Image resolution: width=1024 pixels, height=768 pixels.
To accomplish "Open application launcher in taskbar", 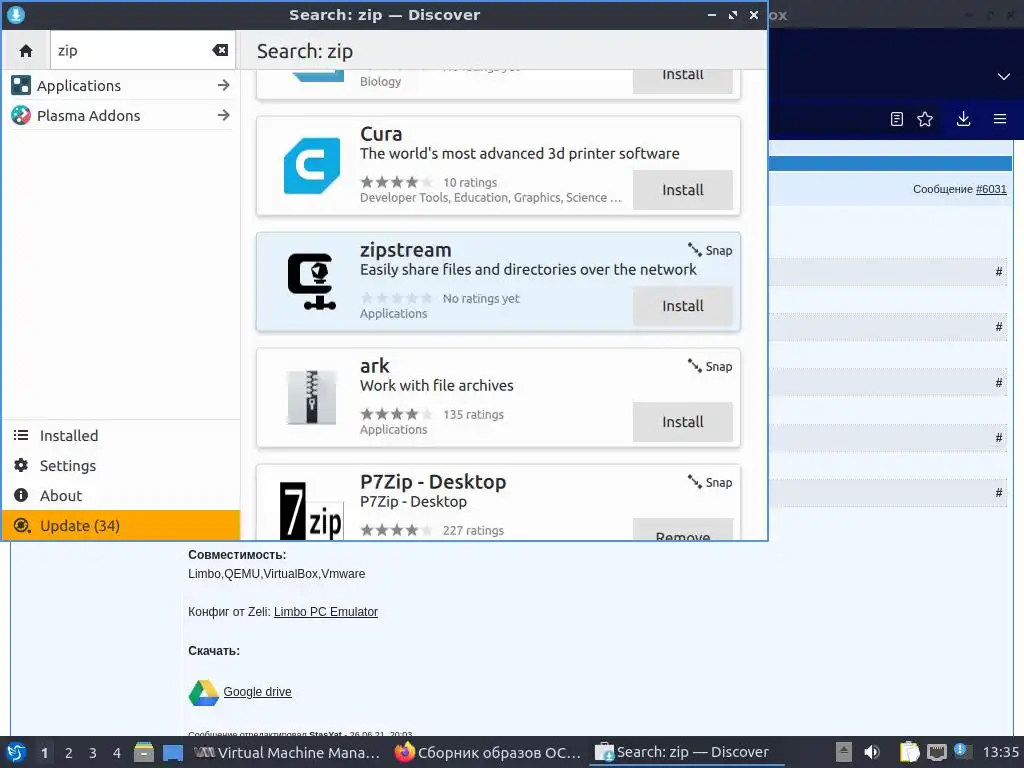I will click(x=16, y=752).
